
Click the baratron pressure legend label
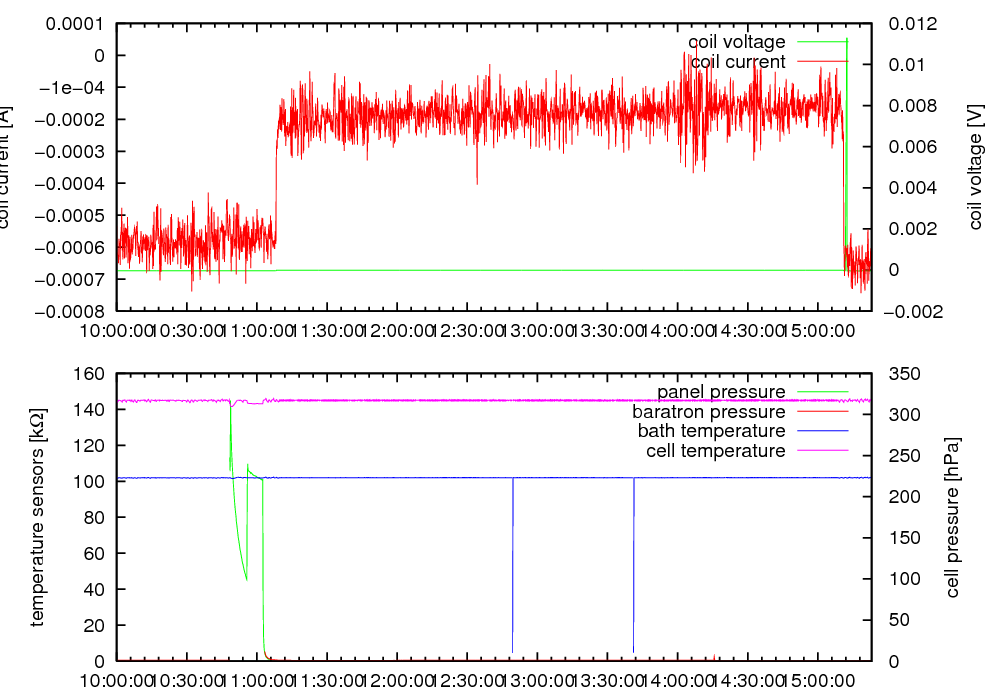[x=708, y=411]
